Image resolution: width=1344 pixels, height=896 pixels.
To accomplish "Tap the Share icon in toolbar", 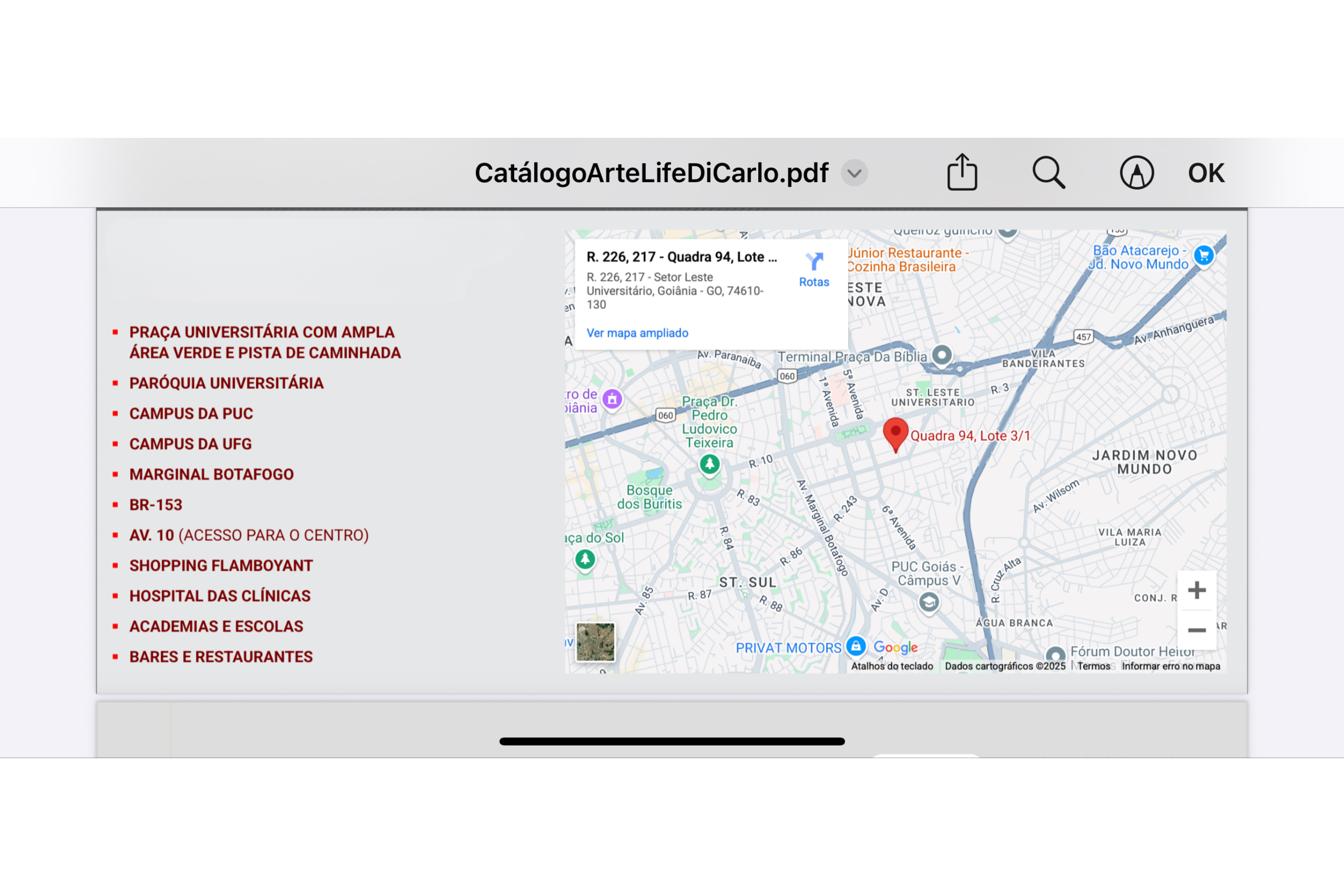I will click(962, 172).
